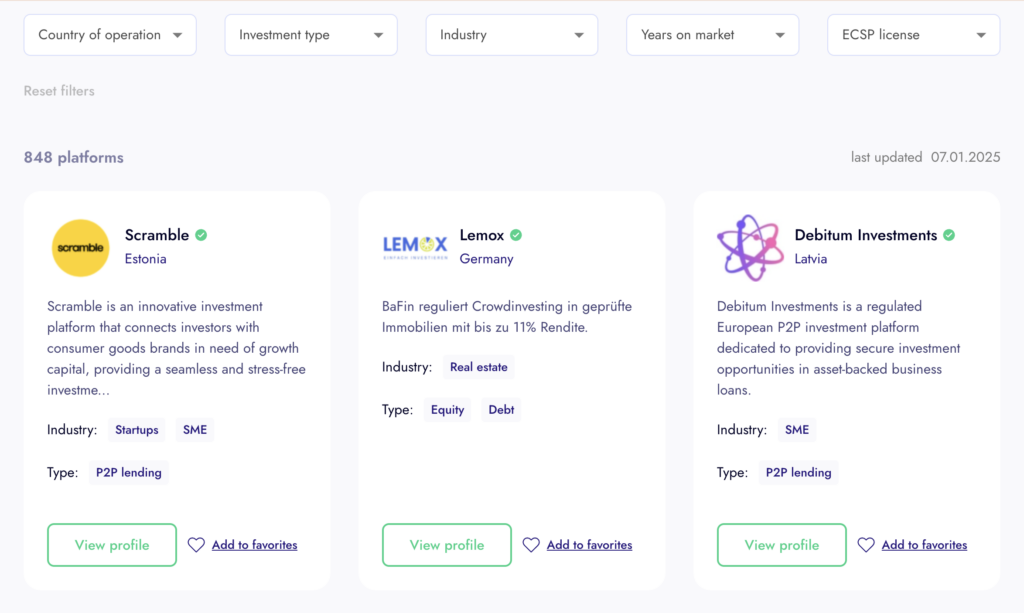Click the verified badge next to Scramble

point(201,235)
